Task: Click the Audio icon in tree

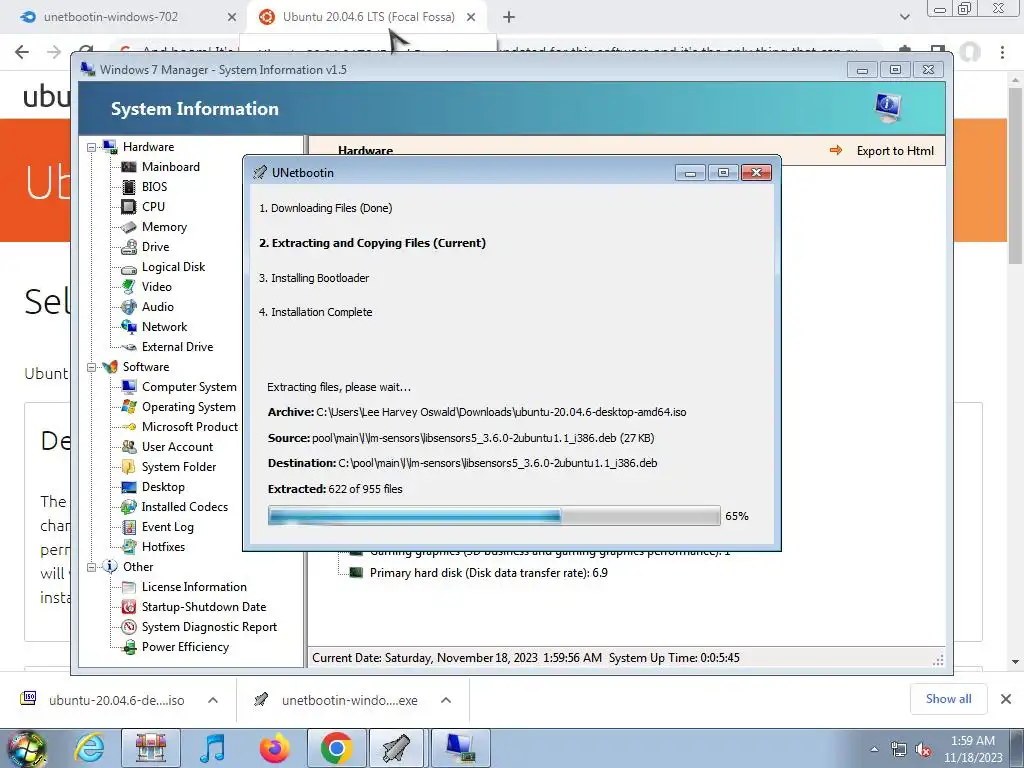Action: pos(129,307)
